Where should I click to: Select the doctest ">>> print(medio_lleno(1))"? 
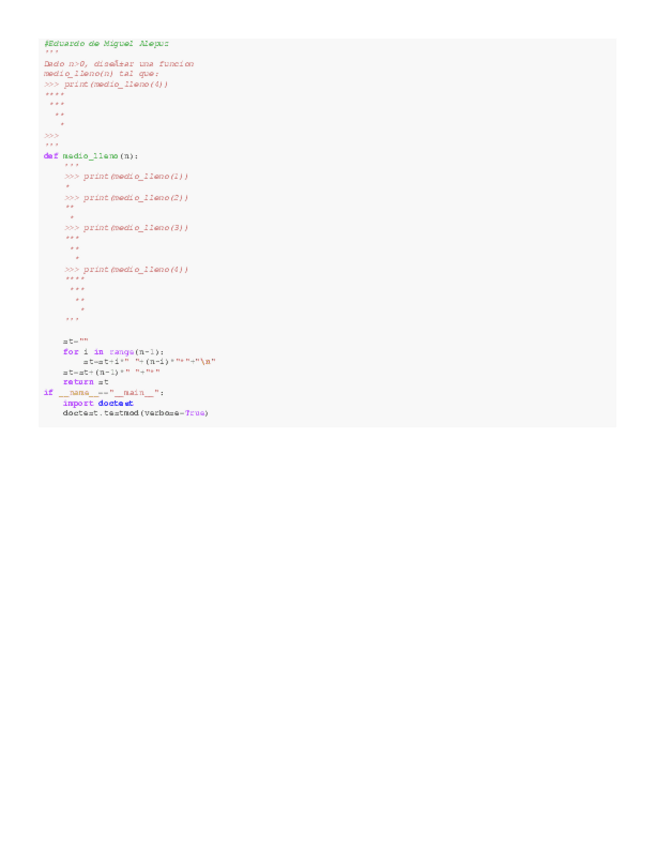click(x=126, y=176)
